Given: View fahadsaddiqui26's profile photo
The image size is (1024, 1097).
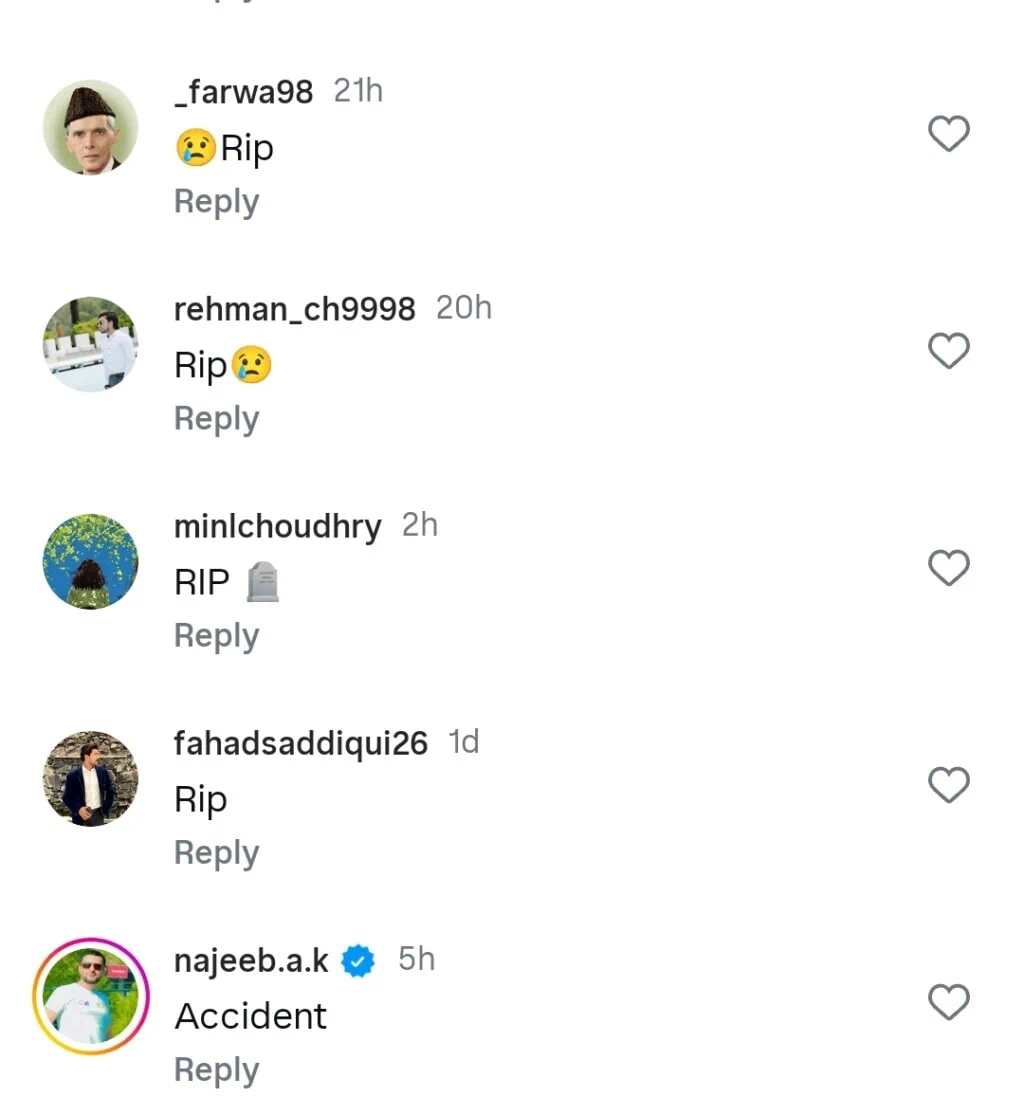Looking at the screenshot, I should coord(90,778).
